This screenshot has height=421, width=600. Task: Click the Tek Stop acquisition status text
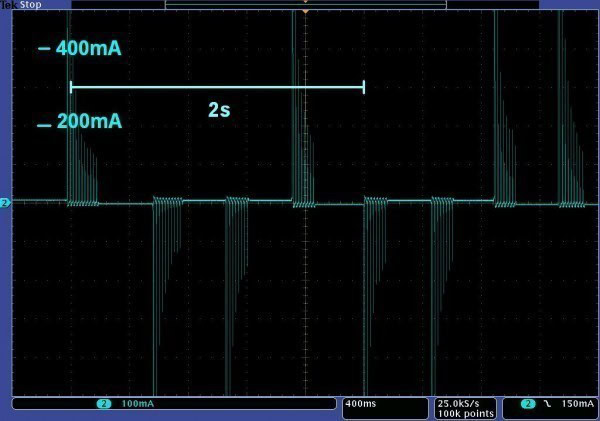(21, 5)
